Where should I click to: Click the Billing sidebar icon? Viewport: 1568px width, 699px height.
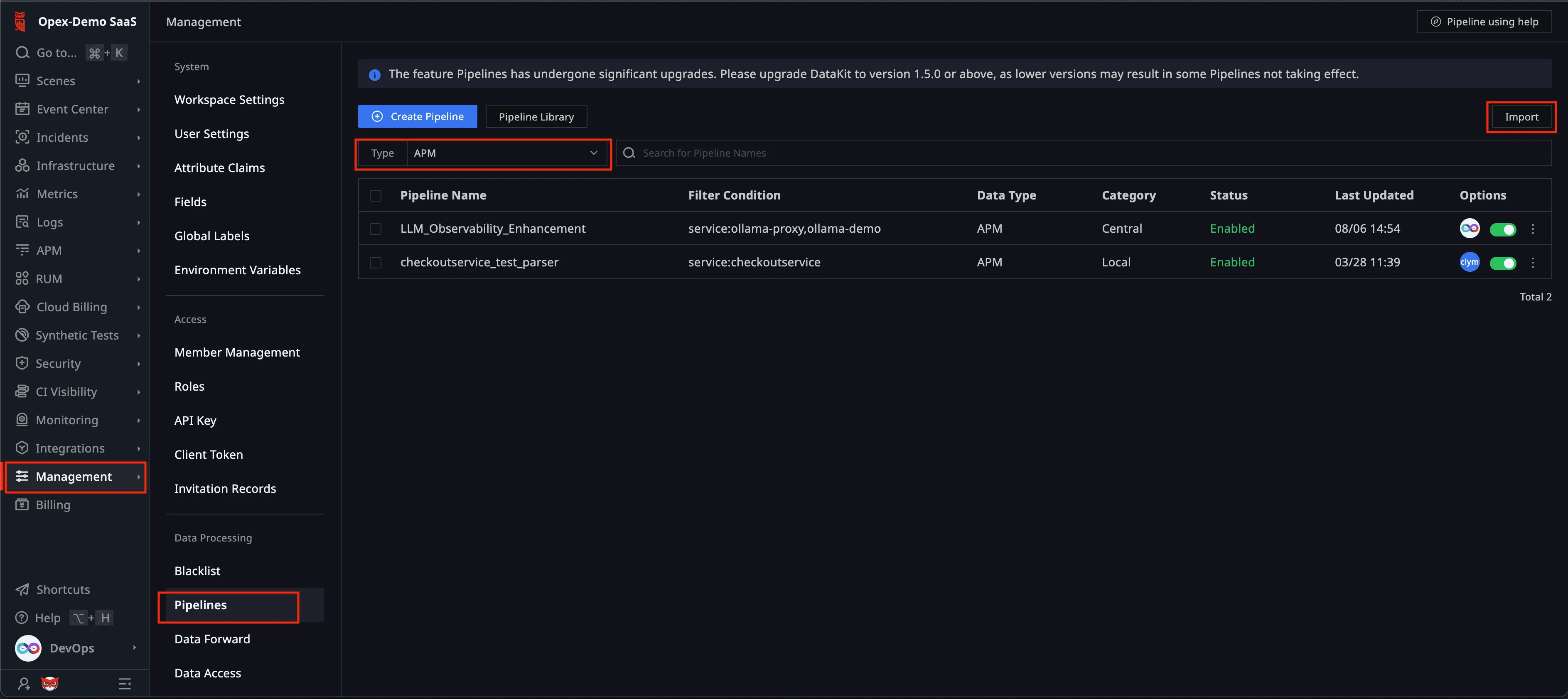click(x=22, y=505)
